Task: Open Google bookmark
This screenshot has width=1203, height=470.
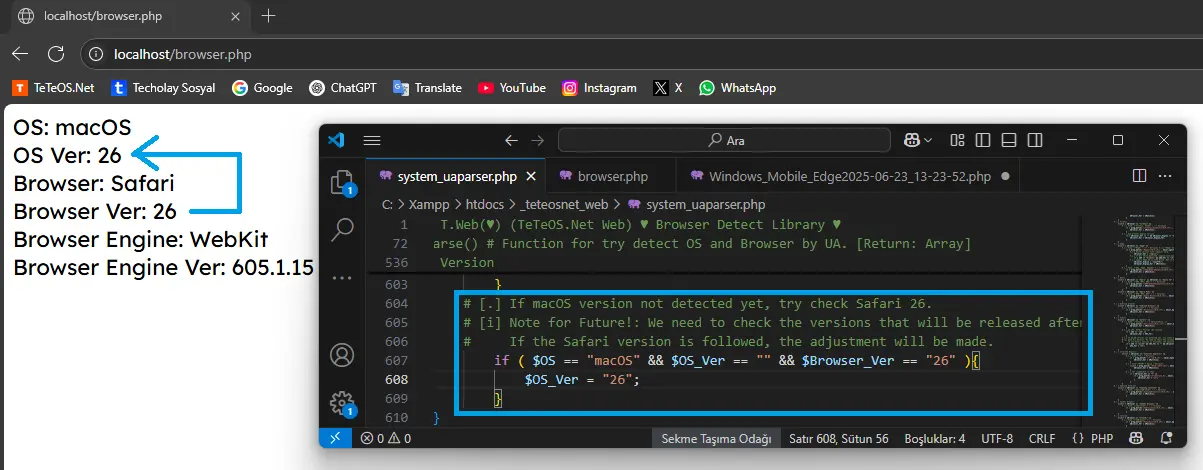Action: pyautogui.click(x=262, y=88)
